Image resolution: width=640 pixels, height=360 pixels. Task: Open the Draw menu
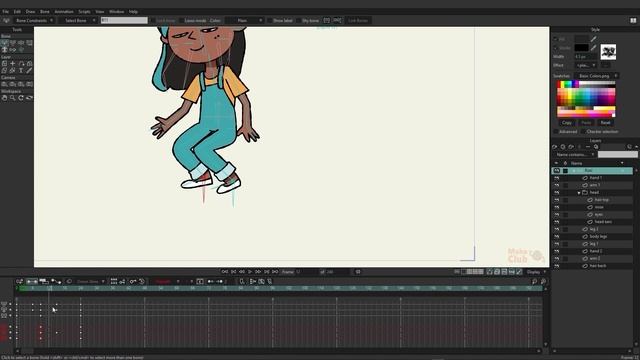[30, 11]
